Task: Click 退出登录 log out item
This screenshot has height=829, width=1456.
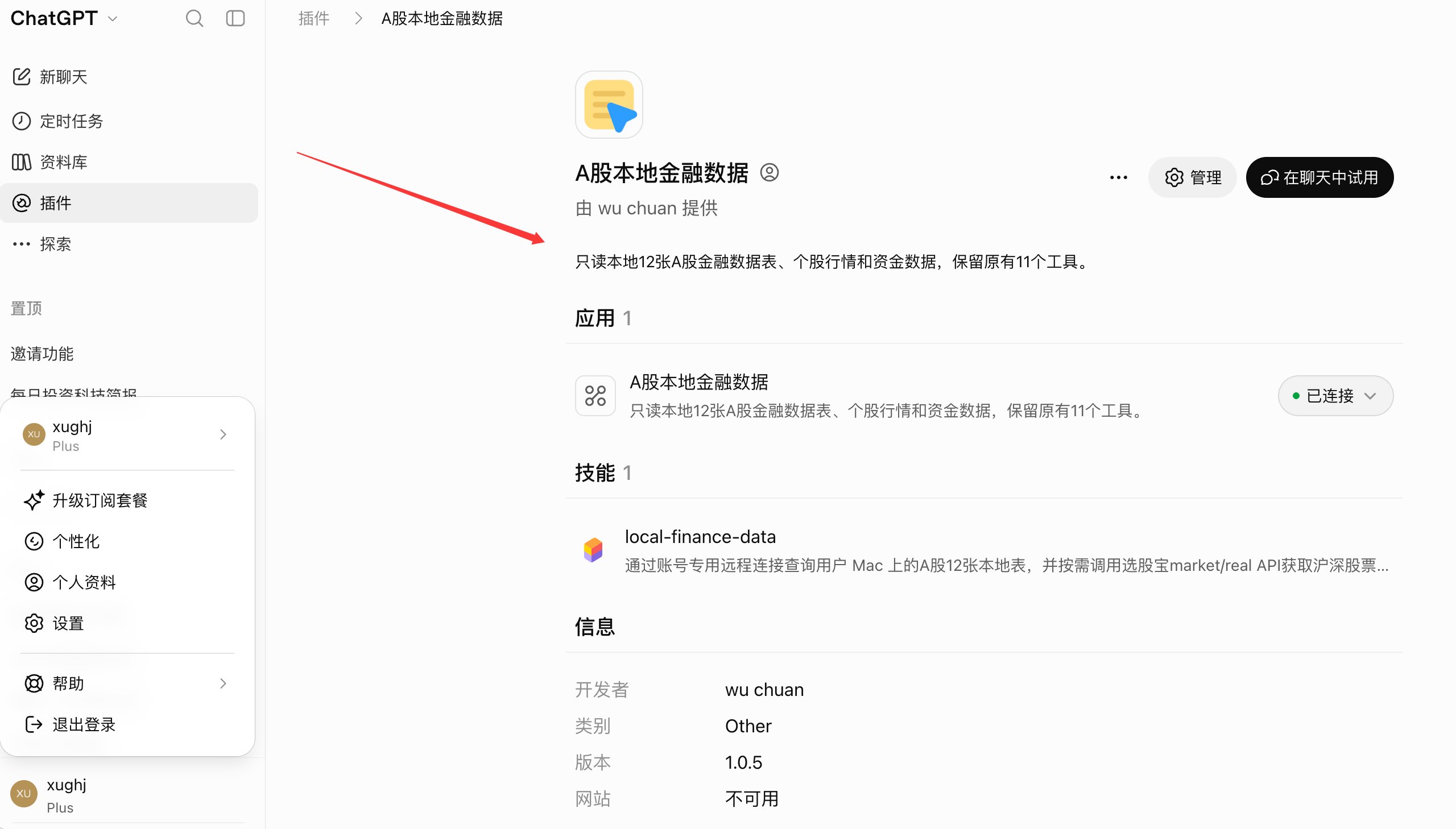Action: tap(128, 725)
